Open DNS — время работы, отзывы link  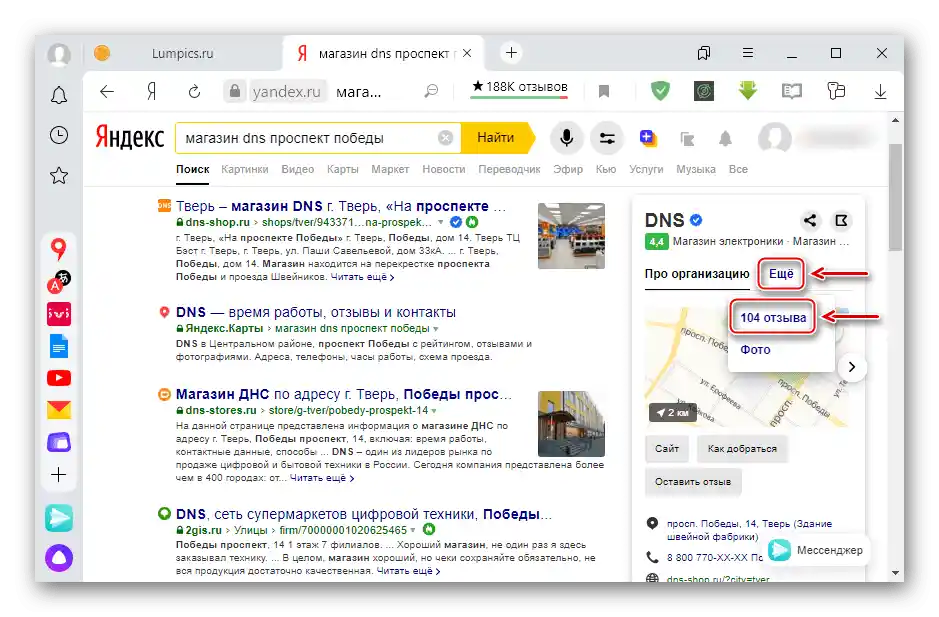(316, 313)
